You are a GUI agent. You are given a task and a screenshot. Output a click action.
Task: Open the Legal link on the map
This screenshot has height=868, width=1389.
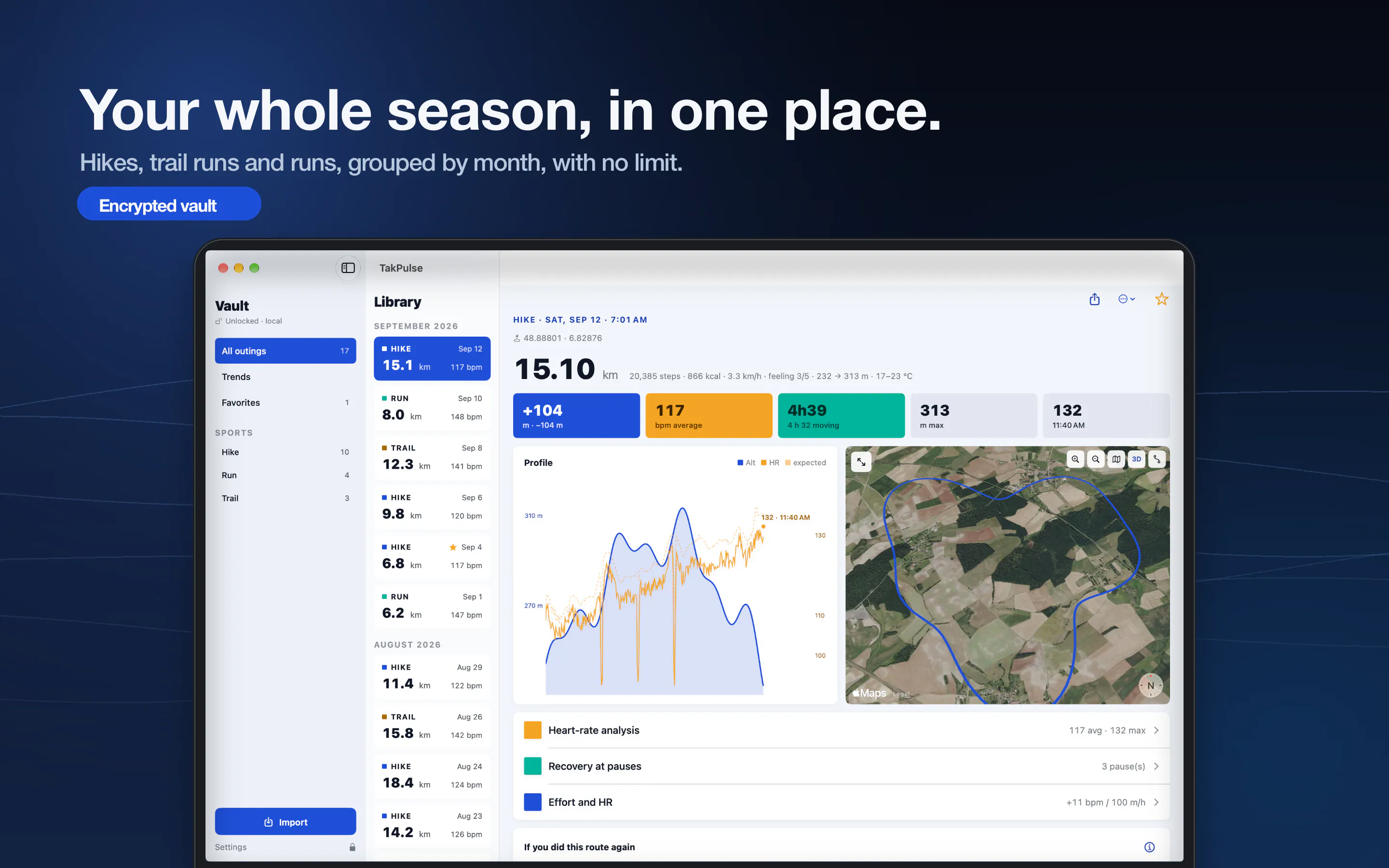(x=901, y=694)
